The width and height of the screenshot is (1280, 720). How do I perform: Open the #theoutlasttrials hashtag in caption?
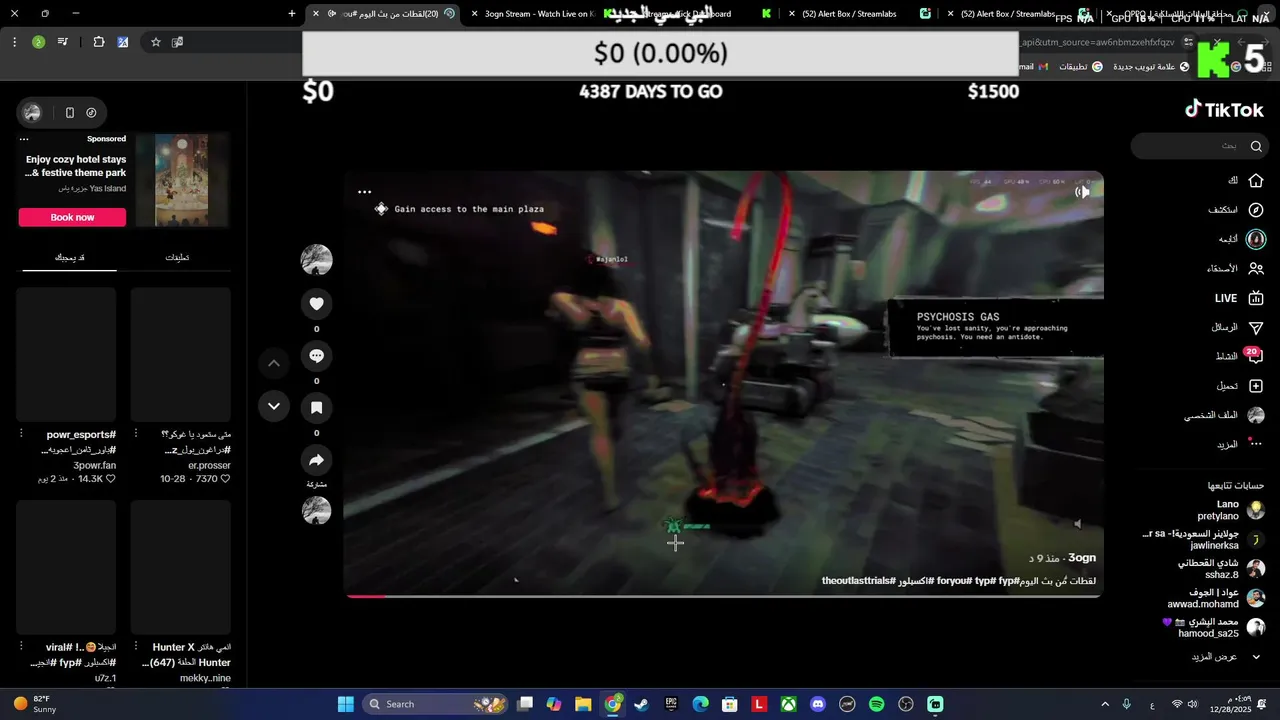858,581
